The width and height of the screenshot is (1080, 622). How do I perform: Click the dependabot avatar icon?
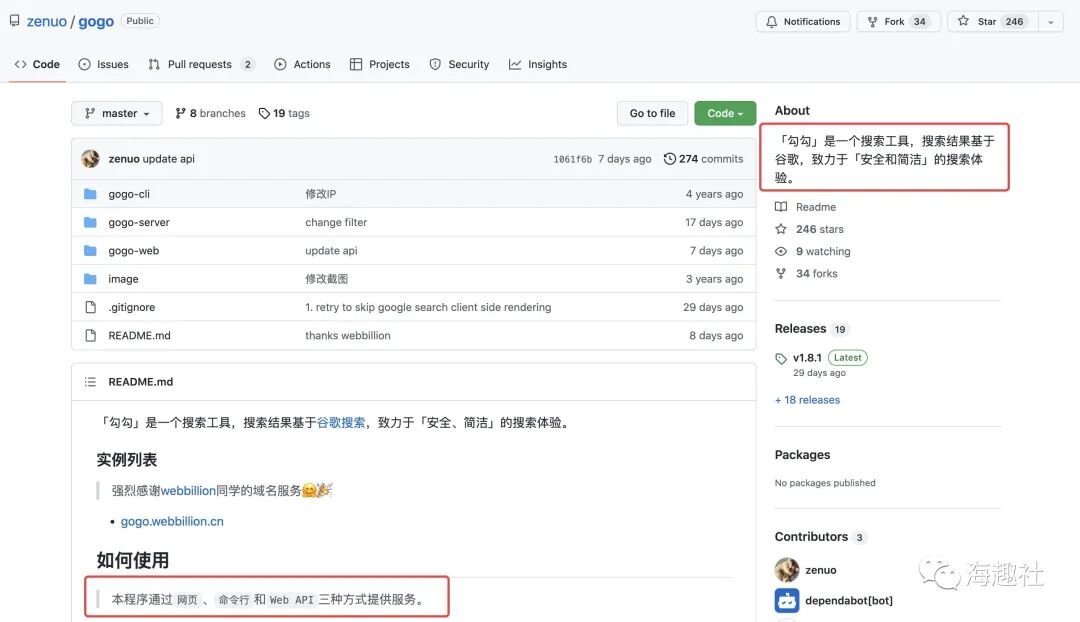(787, 600)
